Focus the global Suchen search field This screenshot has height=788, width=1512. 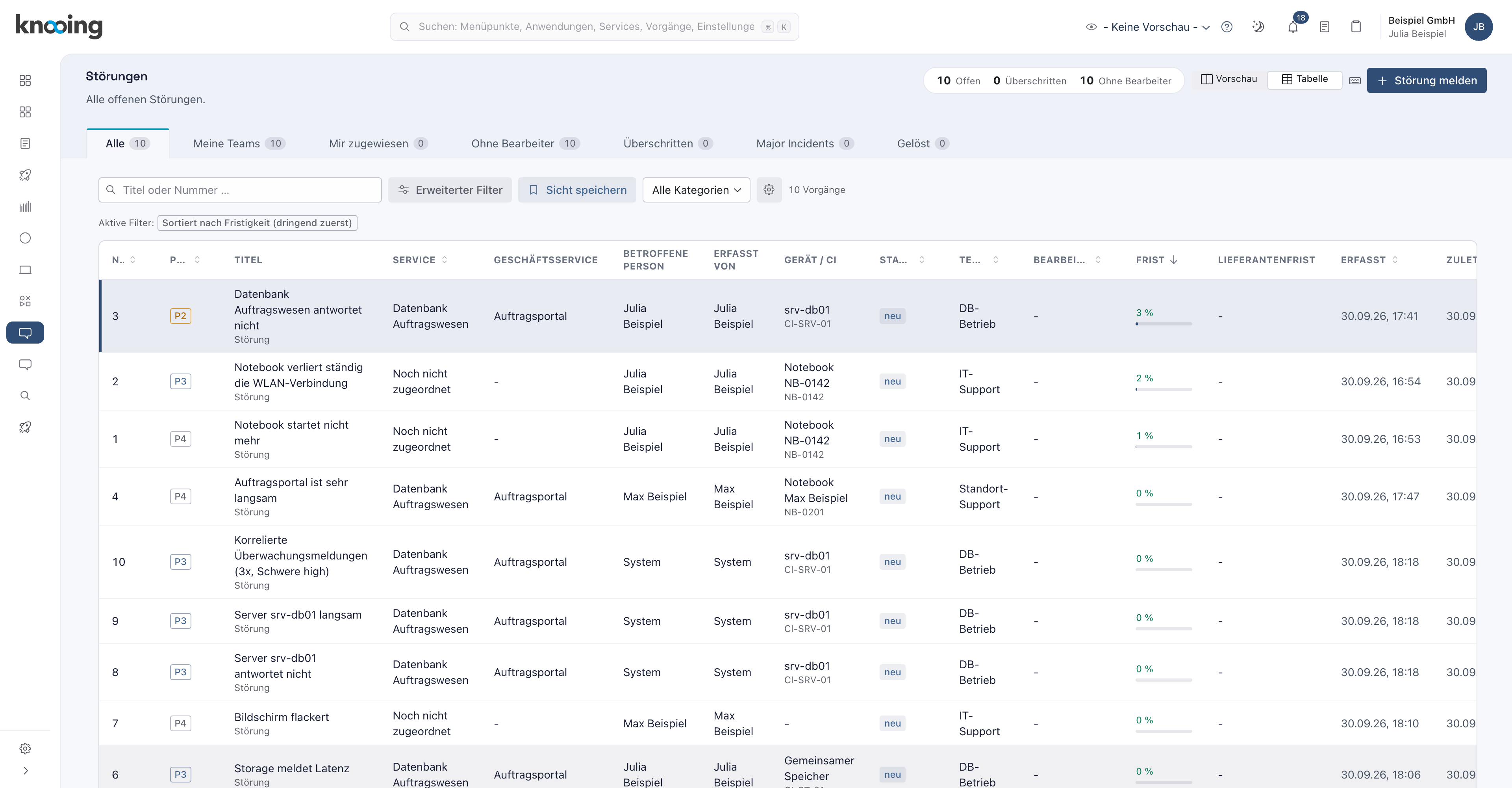(x=594, y=26)
